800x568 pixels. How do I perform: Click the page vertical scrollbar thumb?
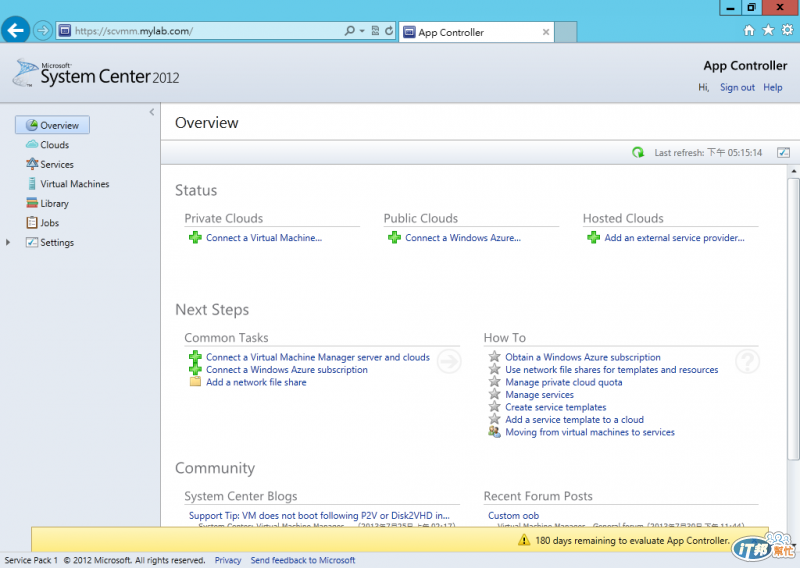[x=793, y=319]
